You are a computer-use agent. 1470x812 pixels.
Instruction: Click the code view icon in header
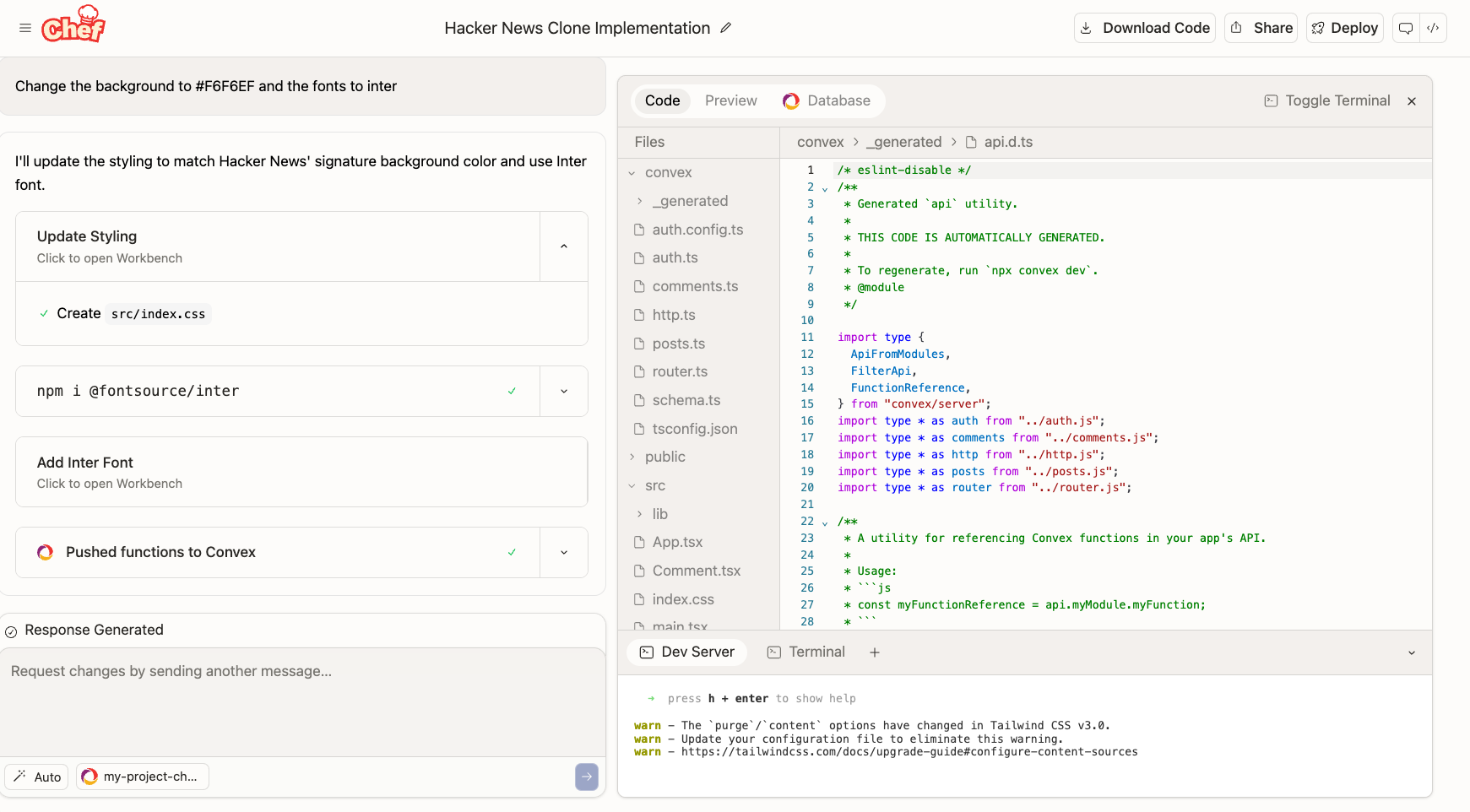pyautogui.click(x=1433, y=28)
